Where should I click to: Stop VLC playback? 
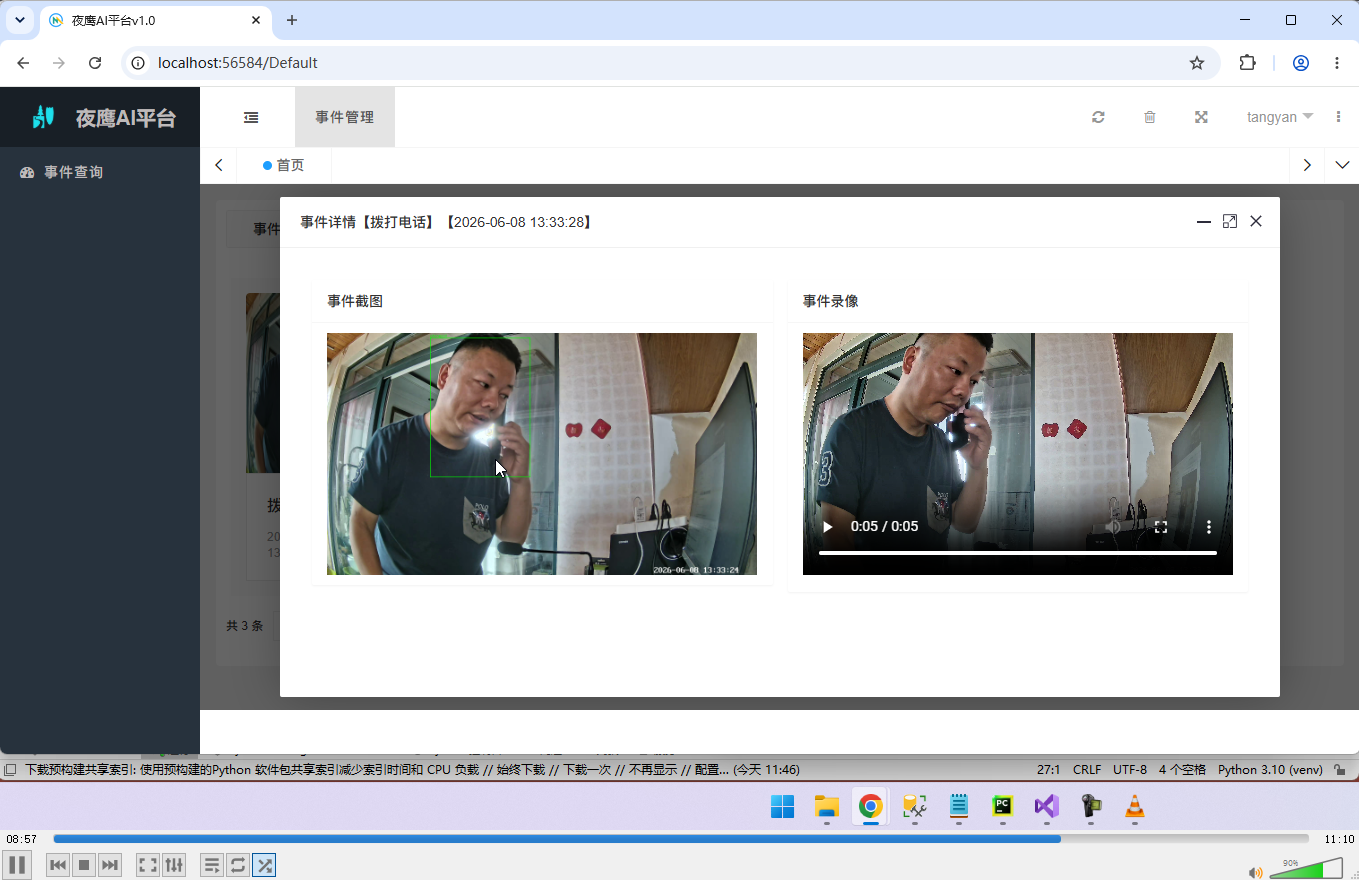tap(84, 864)
